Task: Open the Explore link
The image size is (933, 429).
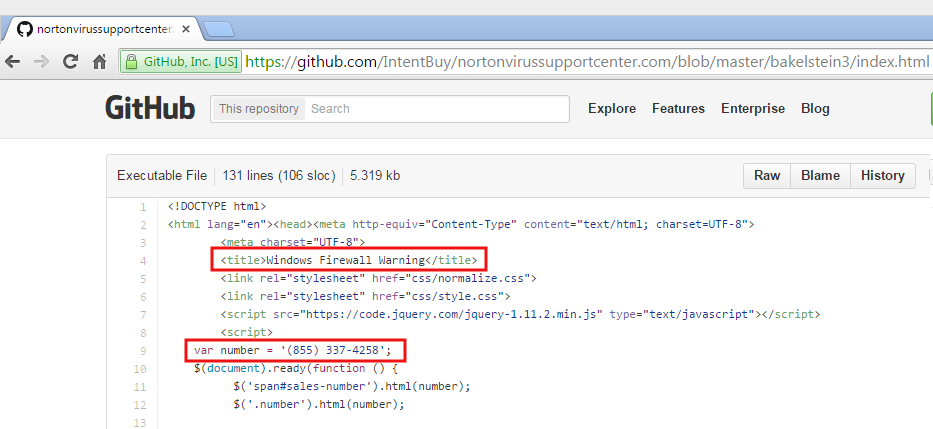Action: pos(611,109)
